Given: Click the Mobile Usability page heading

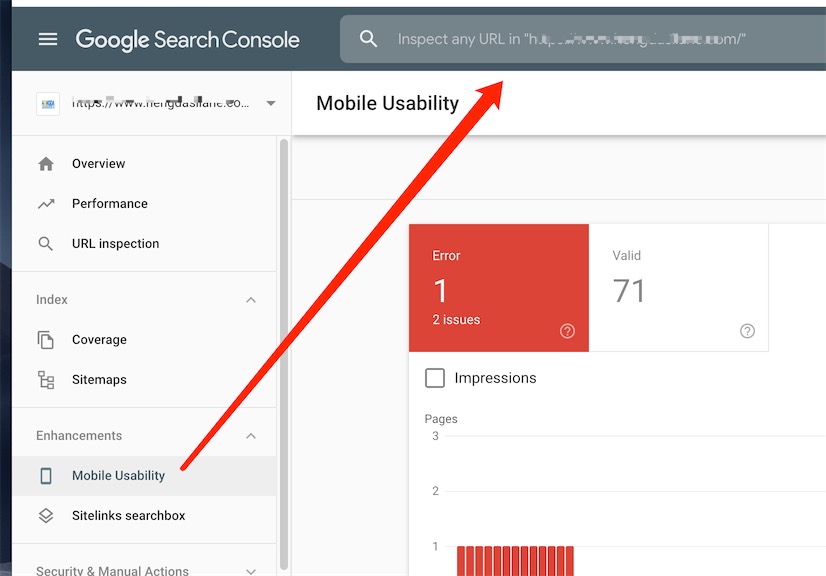Looking at the screenshot, I should click(388, 103).
